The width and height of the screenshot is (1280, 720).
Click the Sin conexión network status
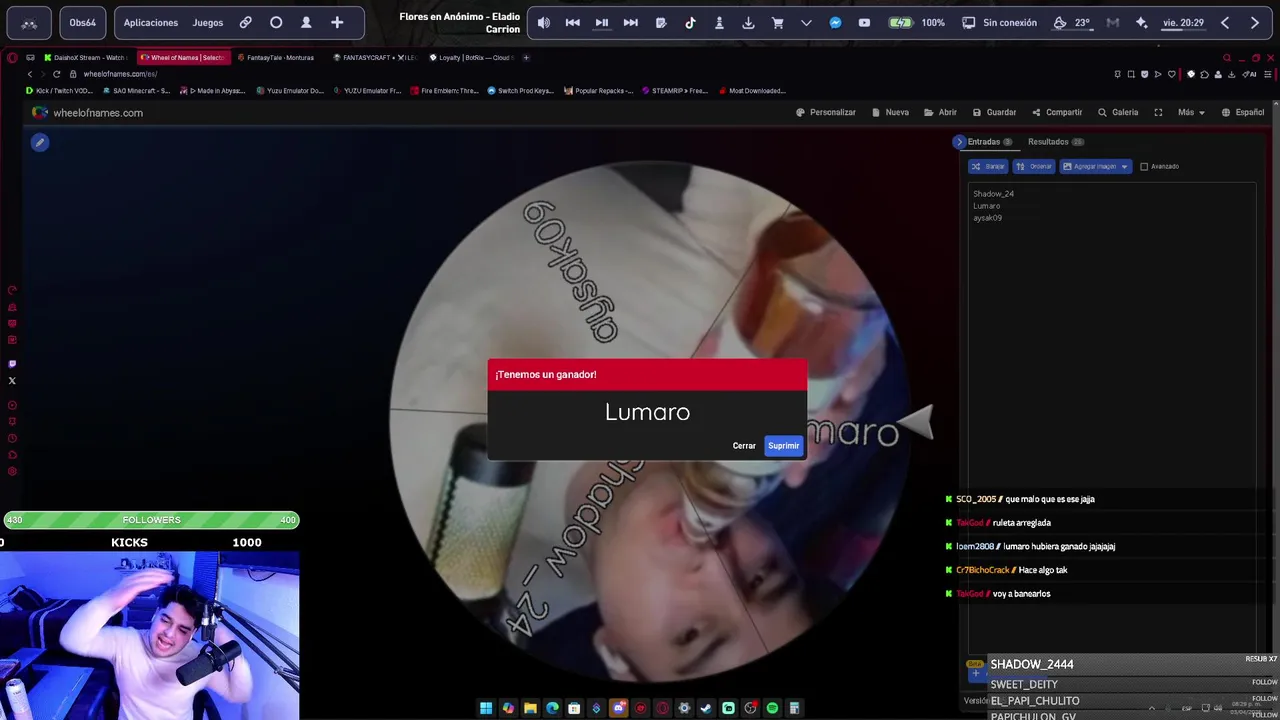(999, 23)
